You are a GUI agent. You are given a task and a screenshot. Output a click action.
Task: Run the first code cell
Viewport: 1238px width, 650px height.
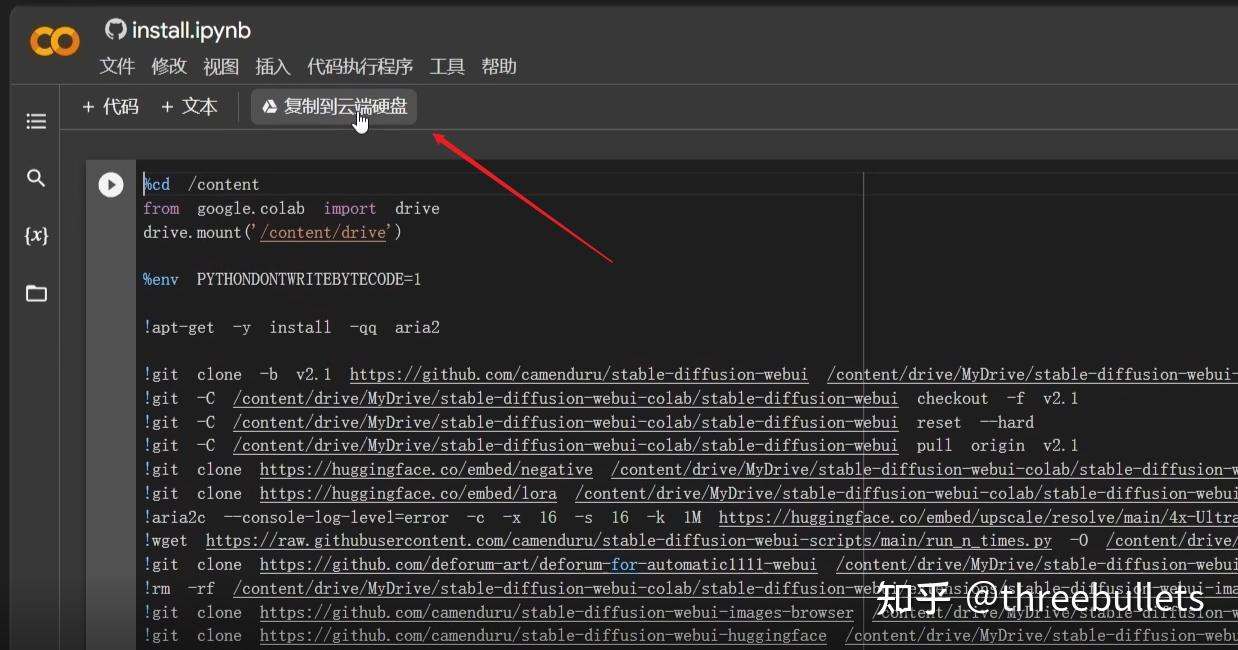tap(111, 184)
